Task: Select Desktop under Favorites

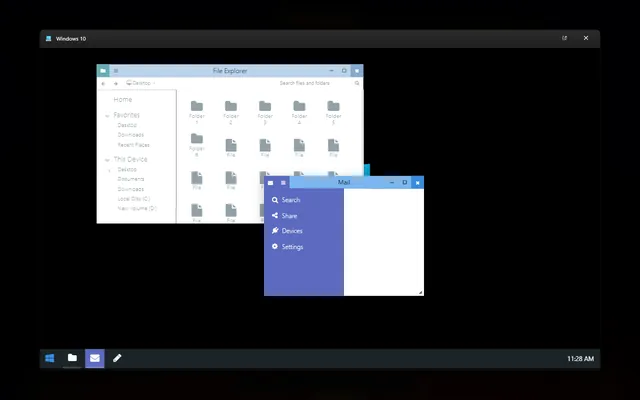Action: pos(127,125)
